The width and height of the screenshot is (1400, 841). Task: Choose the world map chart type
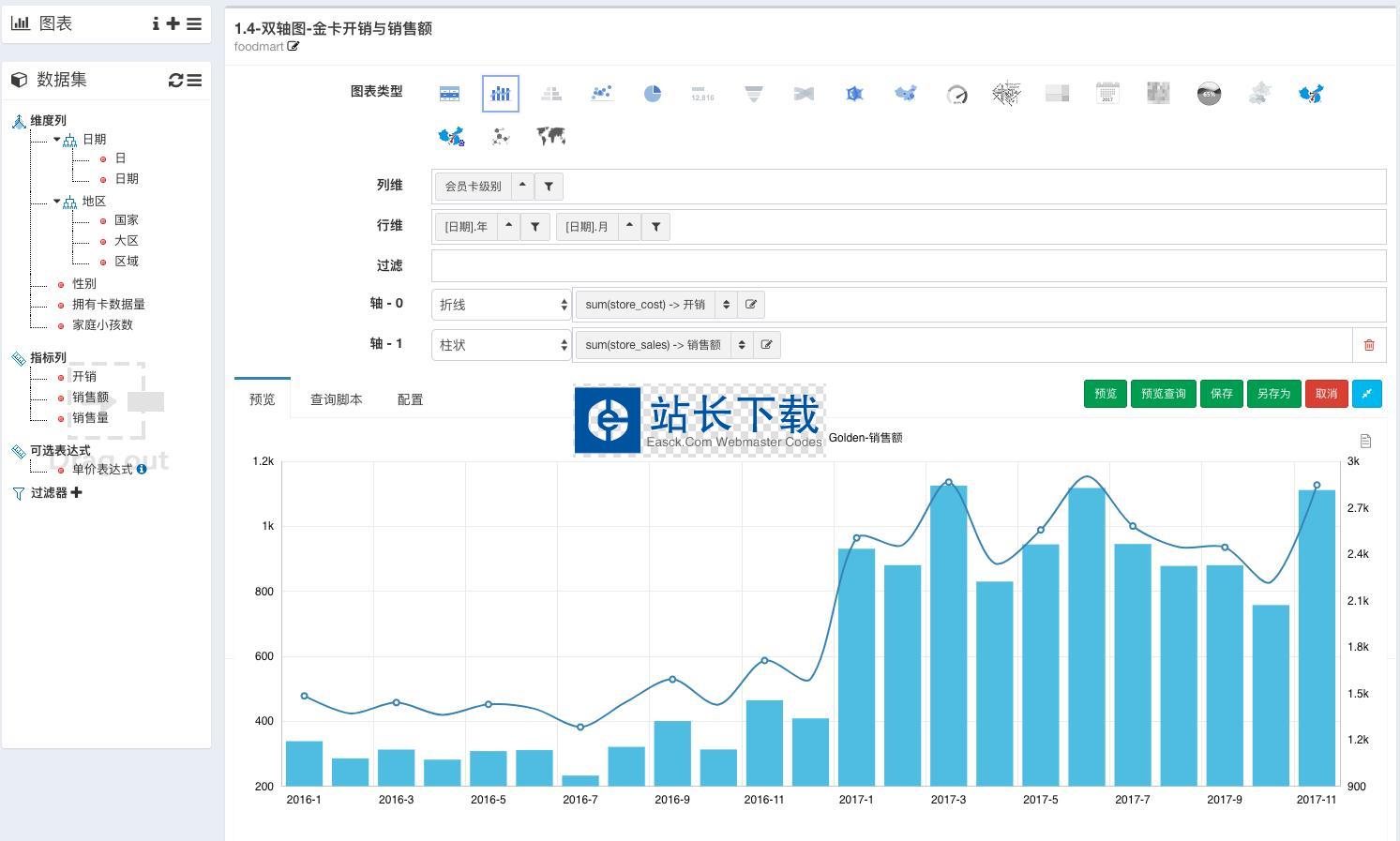[x=551, y=137]
